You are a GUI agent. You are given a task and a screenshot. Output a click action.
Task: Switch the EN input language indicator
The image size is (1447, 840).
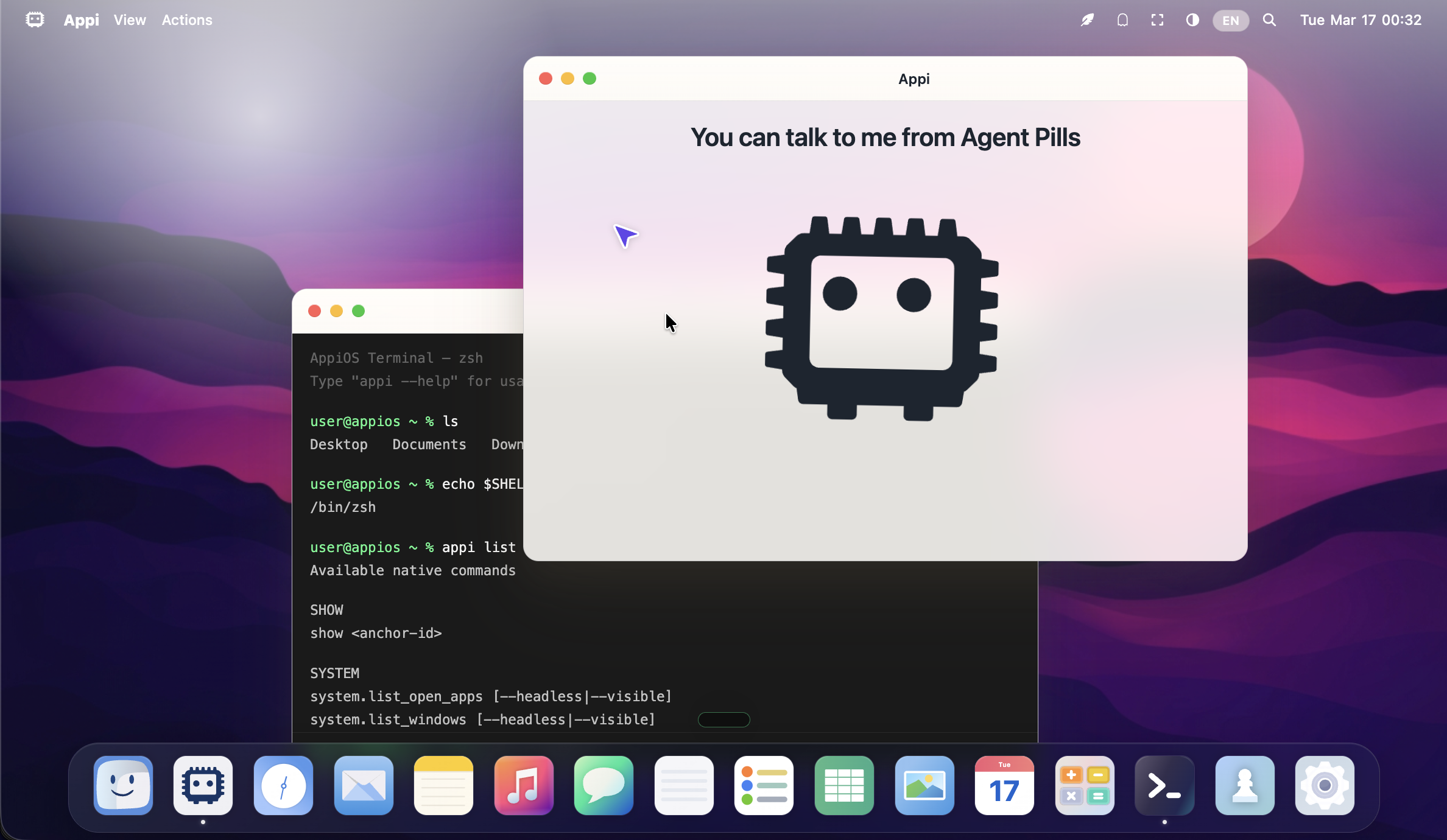point(1230,20)
